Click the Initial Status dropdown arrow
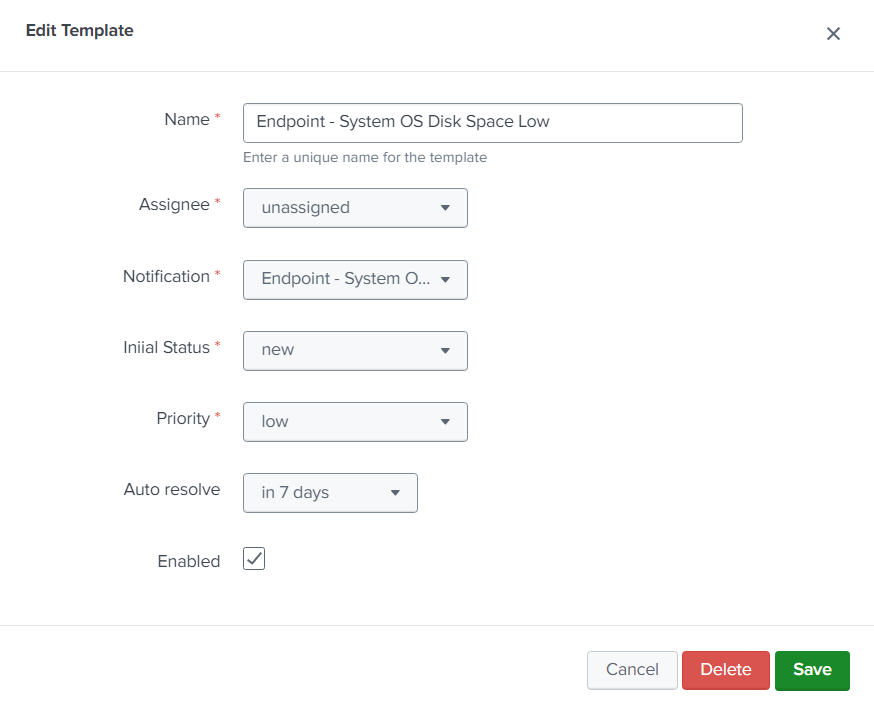This screenshot has height=710, width=874. point(445,351)
